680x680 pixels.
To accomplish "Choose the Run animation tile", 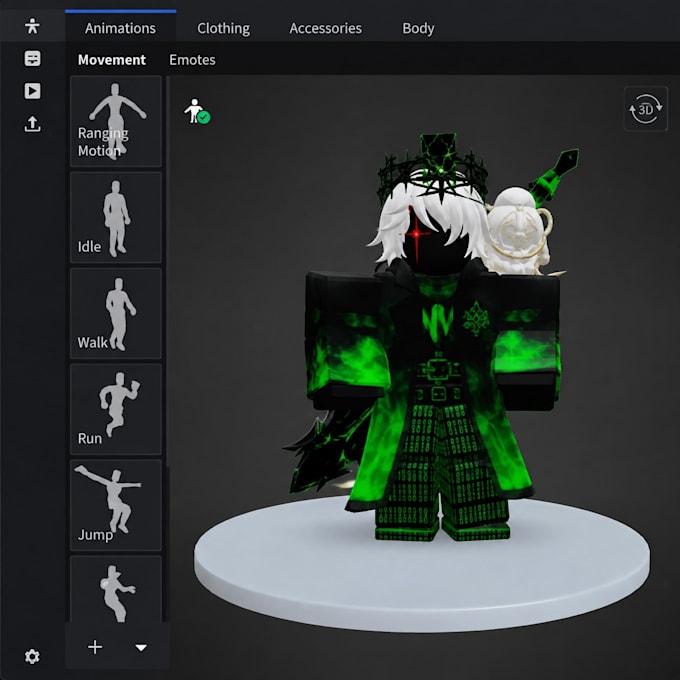I will (116, 409).
